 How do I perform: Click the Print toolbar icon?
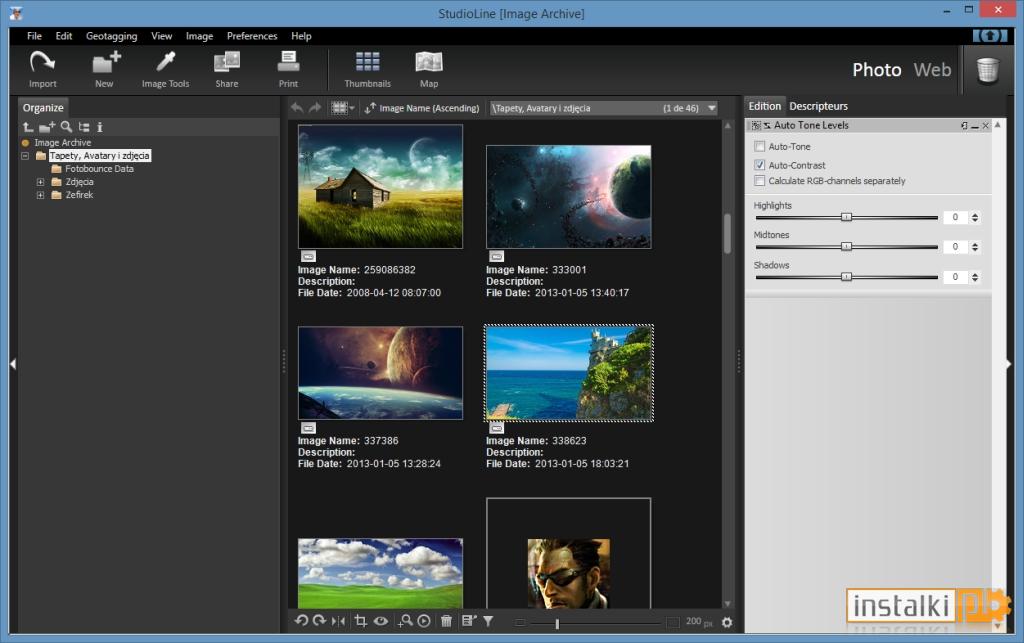click(x=288, y=68)
